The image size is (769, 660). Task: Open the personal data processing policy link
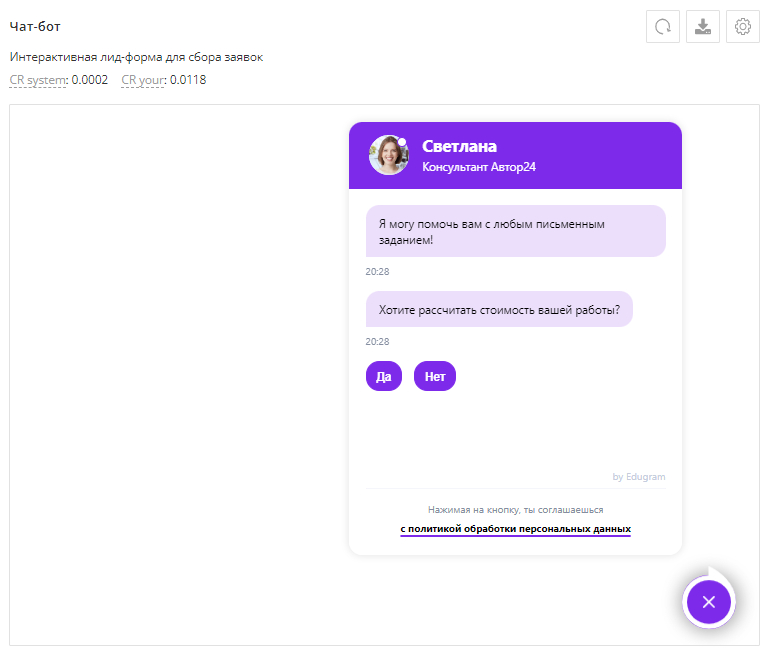[x=515, y=529]
